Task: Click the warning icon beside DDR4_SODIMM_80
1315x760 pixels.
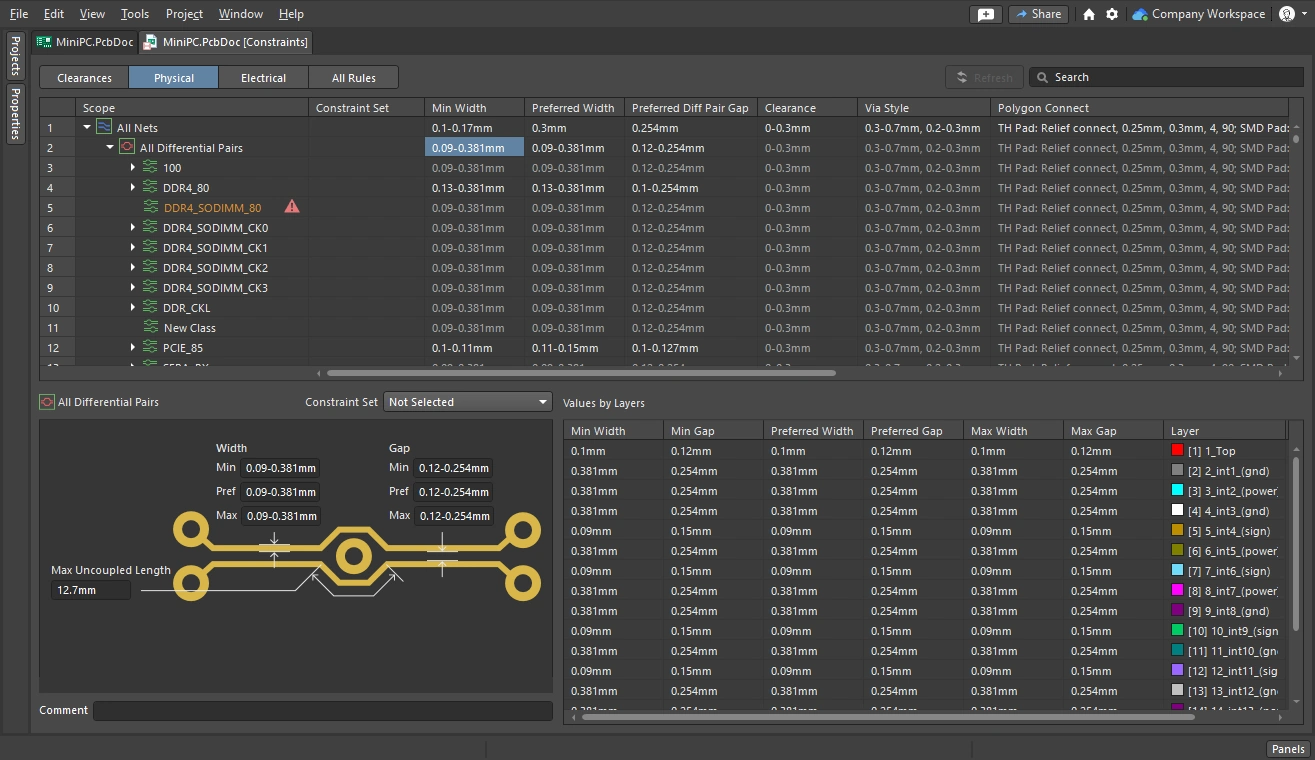Action: tap(292, 207)
